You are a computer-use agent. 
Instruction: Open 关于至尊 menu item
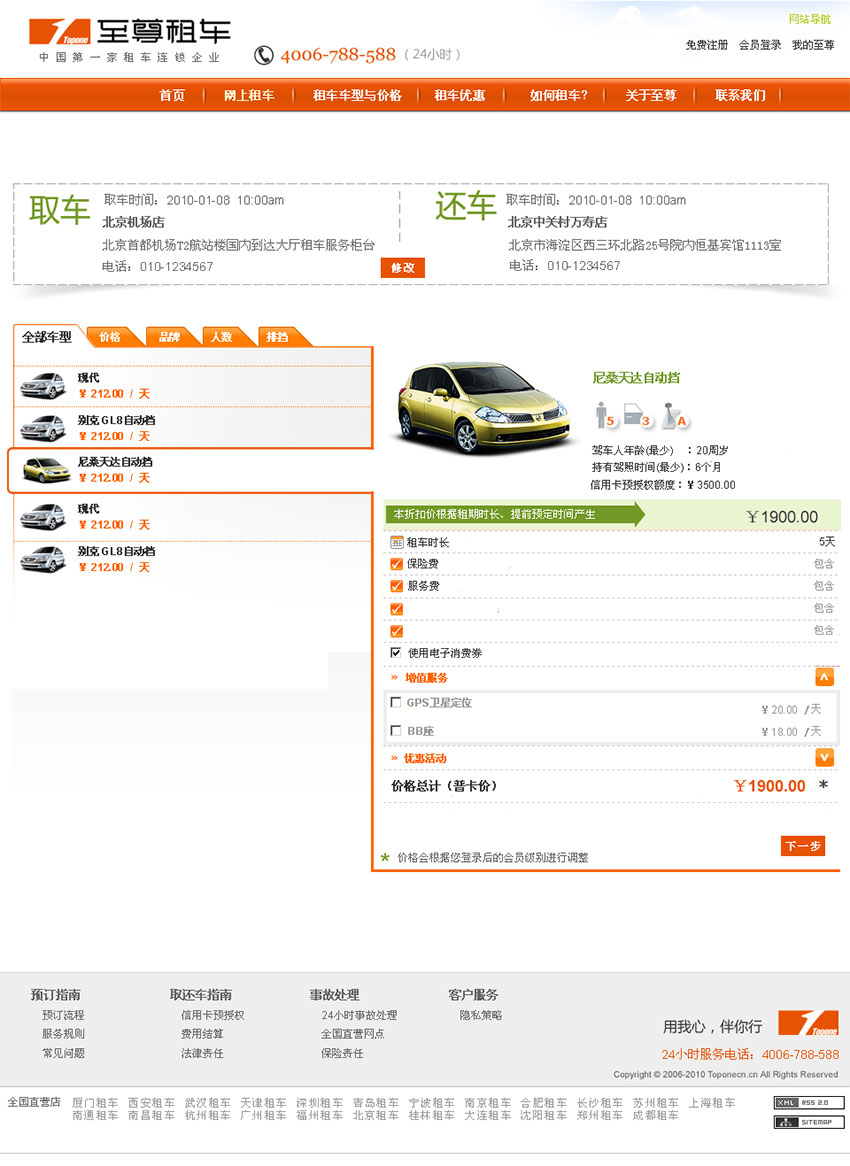click(651, 95)
